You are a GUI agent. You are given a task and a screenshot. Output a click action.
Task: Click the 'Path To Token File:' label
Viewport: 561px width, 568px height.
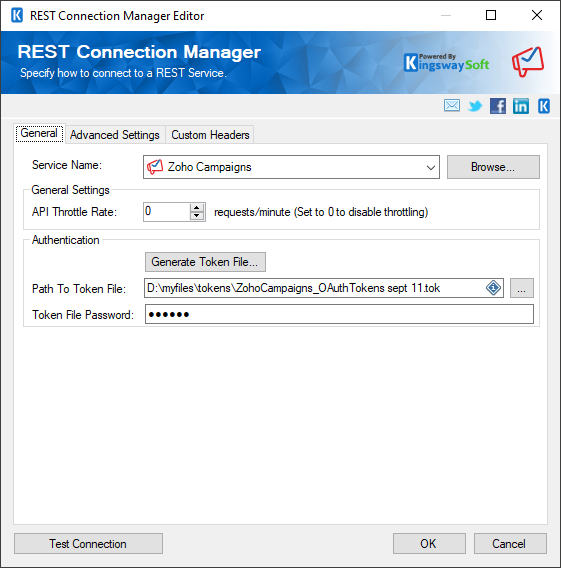tap(79, 289)
